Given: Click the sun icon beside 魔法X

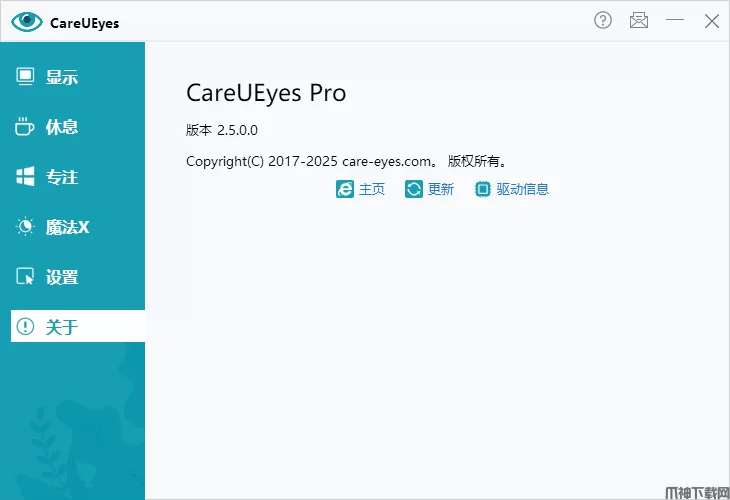Looking at the screenshot, I should [x=25, y=227].
